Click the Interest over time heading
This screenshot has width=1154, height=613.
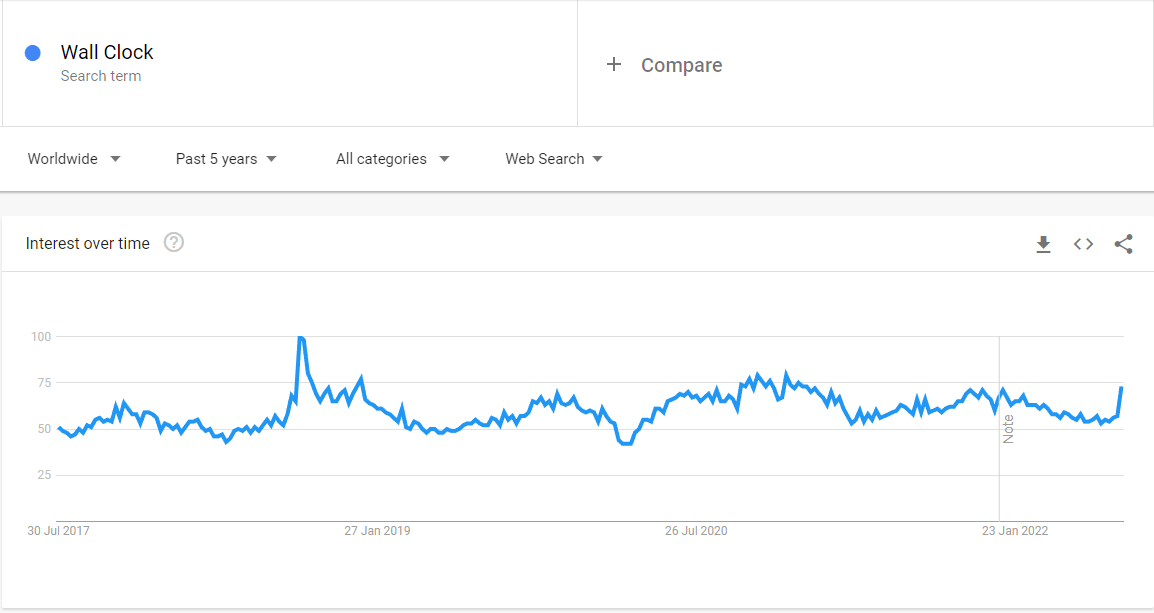(88, 244)
